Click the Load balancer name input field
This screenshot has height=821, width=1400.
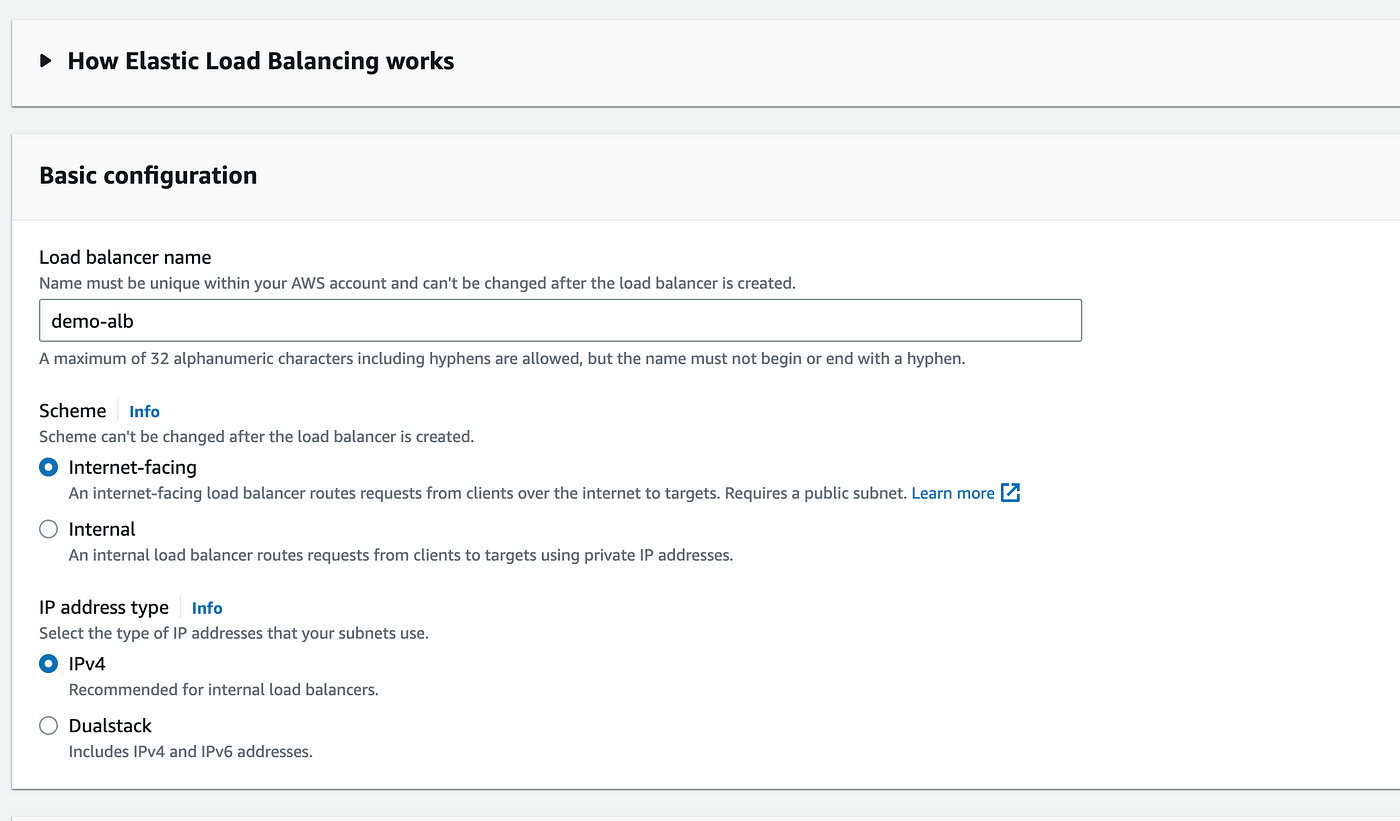[560, 320]
